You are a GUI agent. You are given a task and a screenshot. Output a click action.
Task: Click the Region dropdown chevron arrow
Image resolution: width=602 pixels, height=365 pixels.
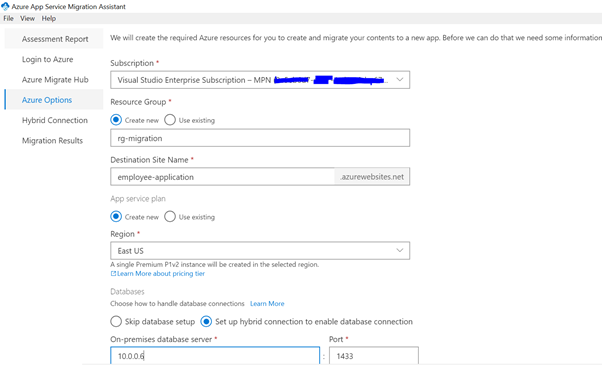click(400, 250)
